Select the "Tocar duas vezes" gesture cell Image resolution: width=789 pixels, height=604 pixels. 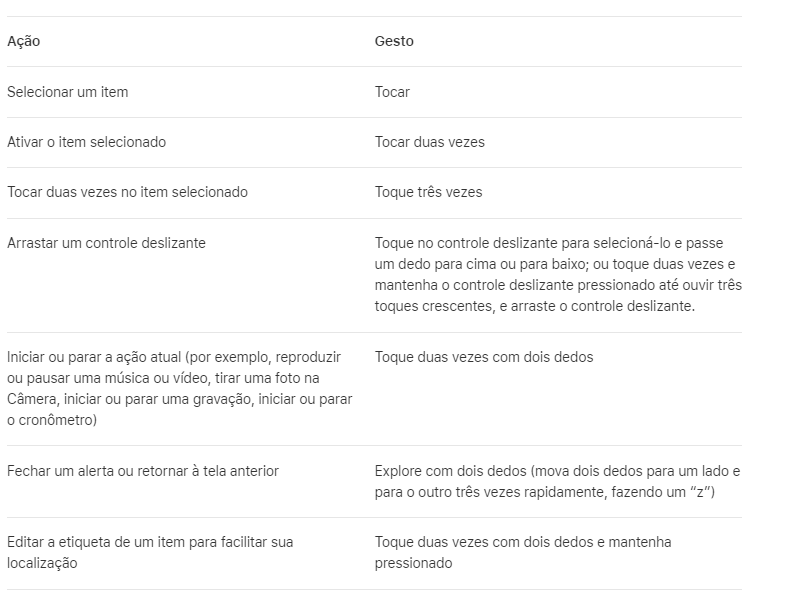coord(429,142)
